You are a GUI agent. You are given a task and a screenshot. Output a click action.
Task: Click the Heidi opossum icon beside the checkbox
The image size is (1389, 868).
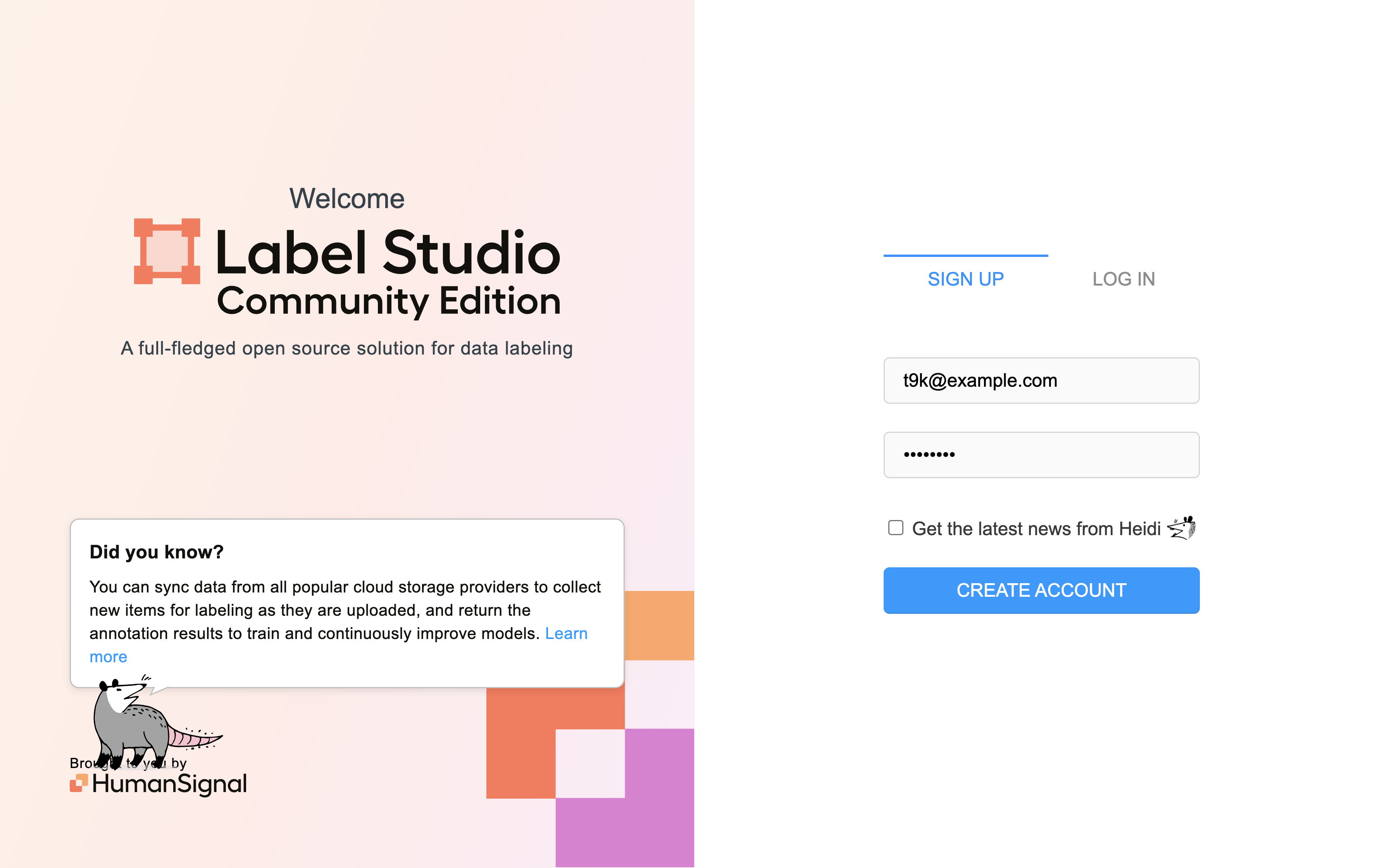click(x=1182, y=527)
